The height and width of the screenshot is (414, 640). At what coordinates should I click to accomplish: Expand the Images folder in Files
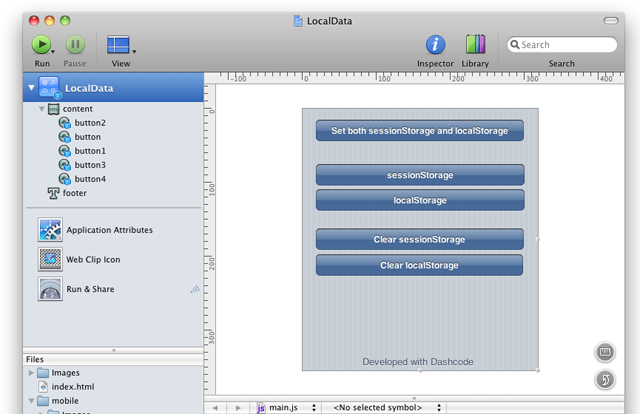(31, 373)
